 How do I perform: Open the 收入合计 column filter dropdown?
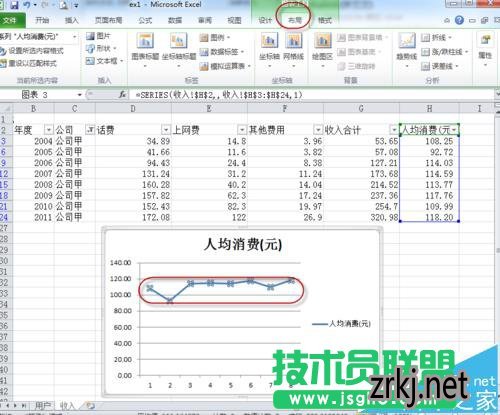(394, 130)
